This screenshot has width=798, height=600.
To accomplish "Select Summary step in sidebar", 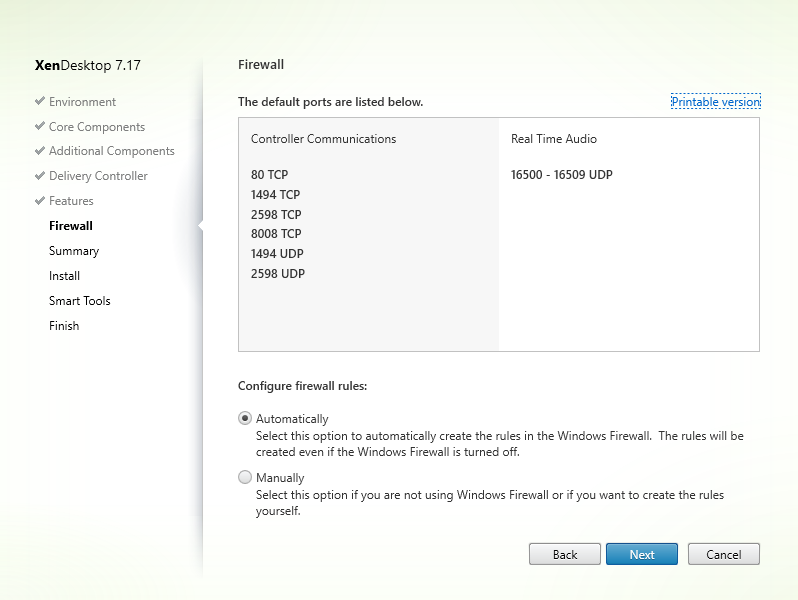I will (x=74, y=251).
